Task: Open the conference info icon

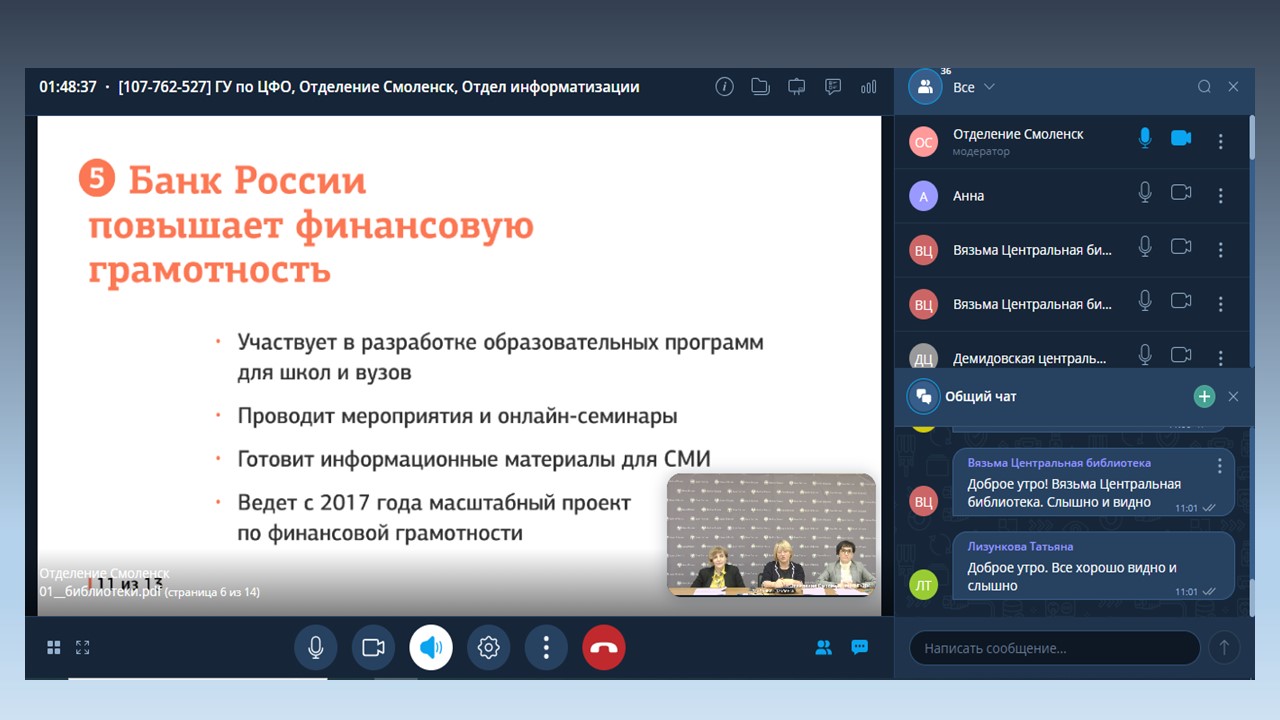Action: click(x=724, y=87)
